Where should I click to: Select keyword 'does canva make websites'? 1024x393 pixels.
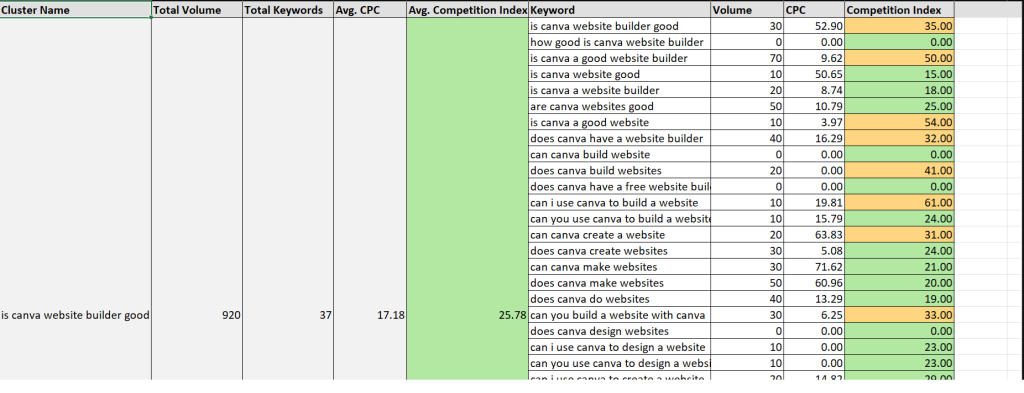pos(619,283)
